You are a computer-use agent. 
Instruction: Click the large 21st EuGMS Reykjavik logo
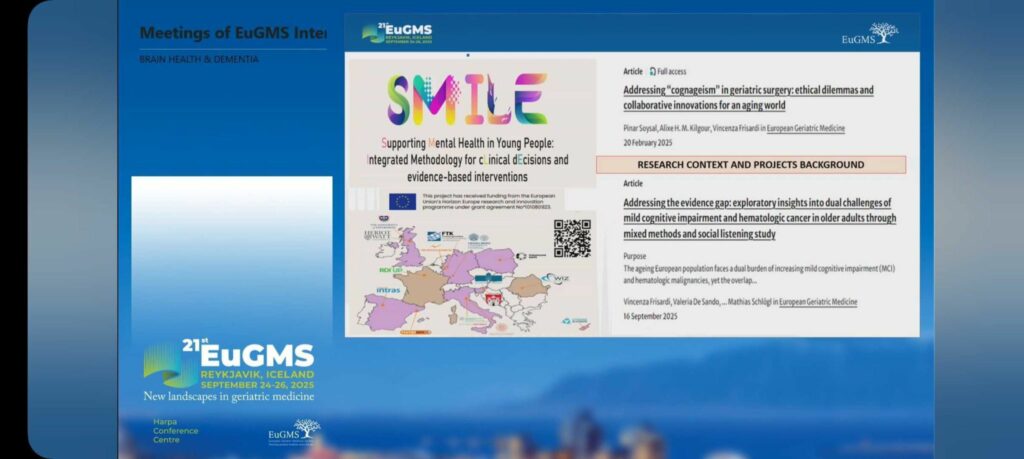coord(230,364)
